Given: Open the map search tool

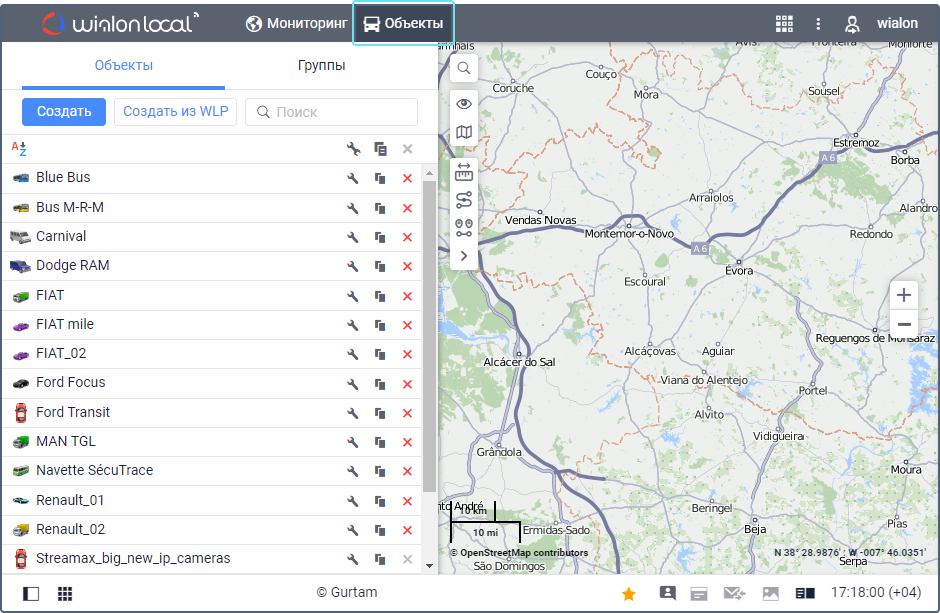Looking at the screenshot, I should [x=464, y=68].
